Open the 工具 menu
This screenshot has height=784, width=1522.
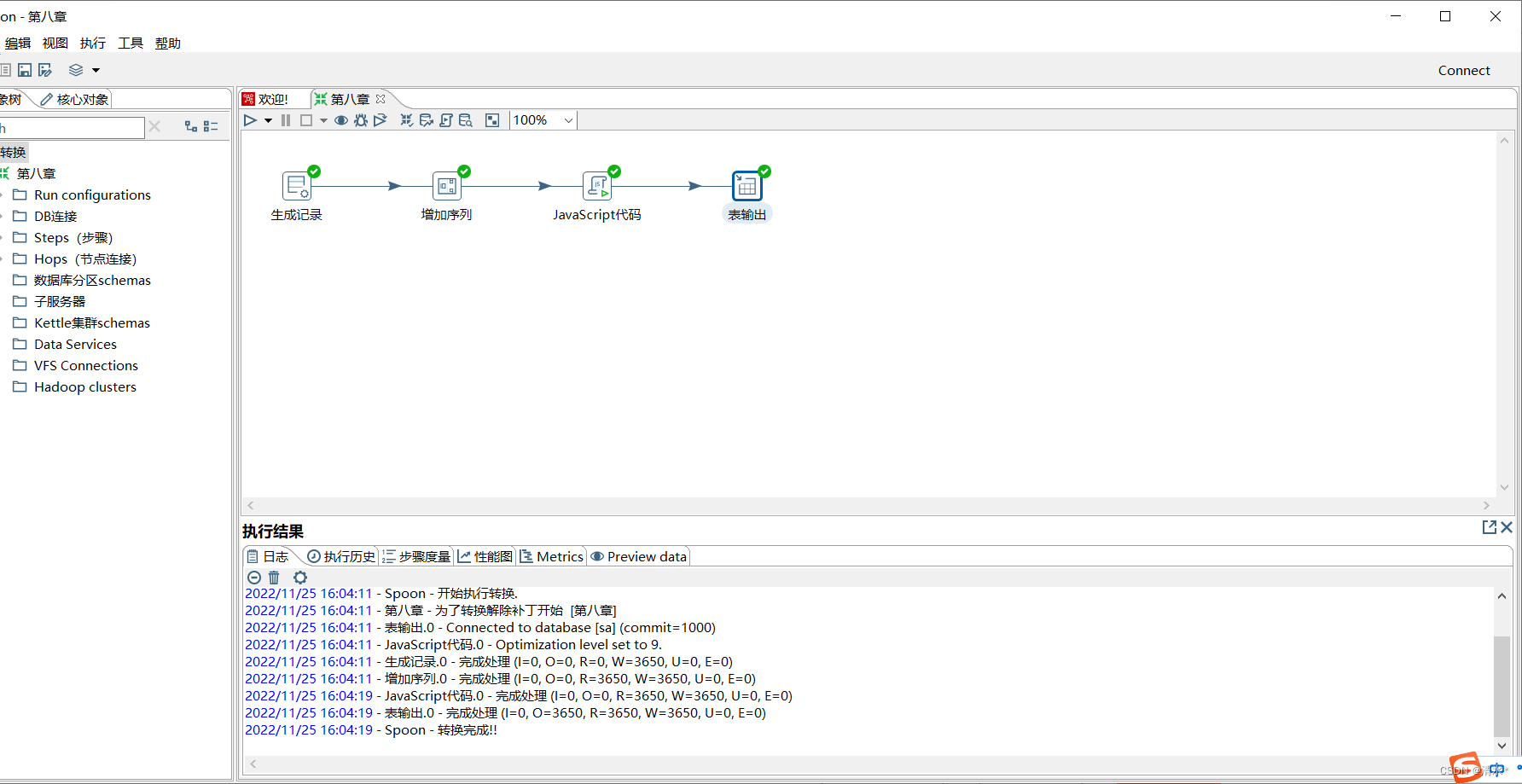coord(131,44)
